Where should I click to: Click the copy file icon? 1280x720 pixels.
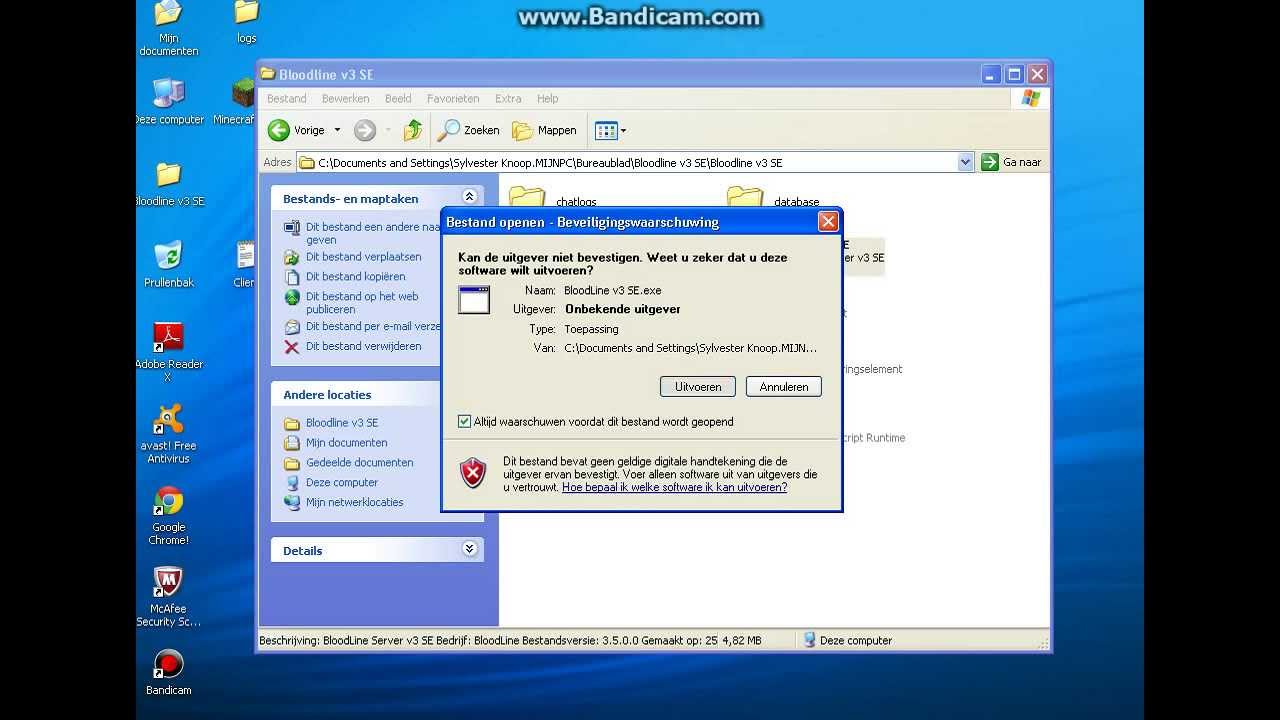point(292,277)
